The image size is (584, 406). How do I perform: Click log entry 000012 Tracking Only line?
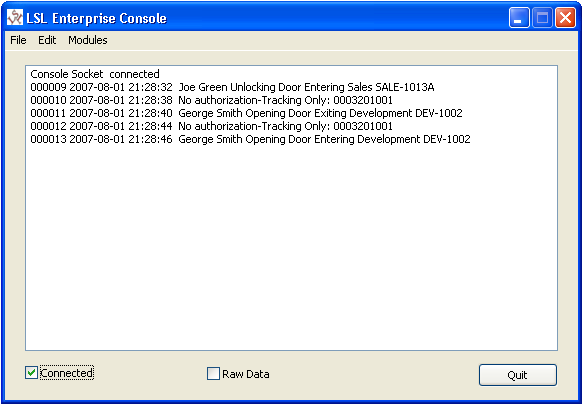[212, 126]
